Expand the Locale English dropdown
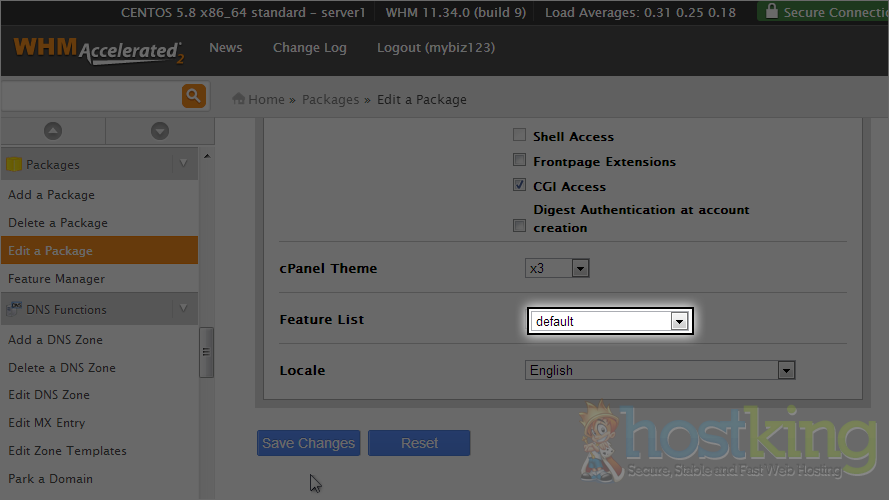Screen dimensions: 889x500 659,370
